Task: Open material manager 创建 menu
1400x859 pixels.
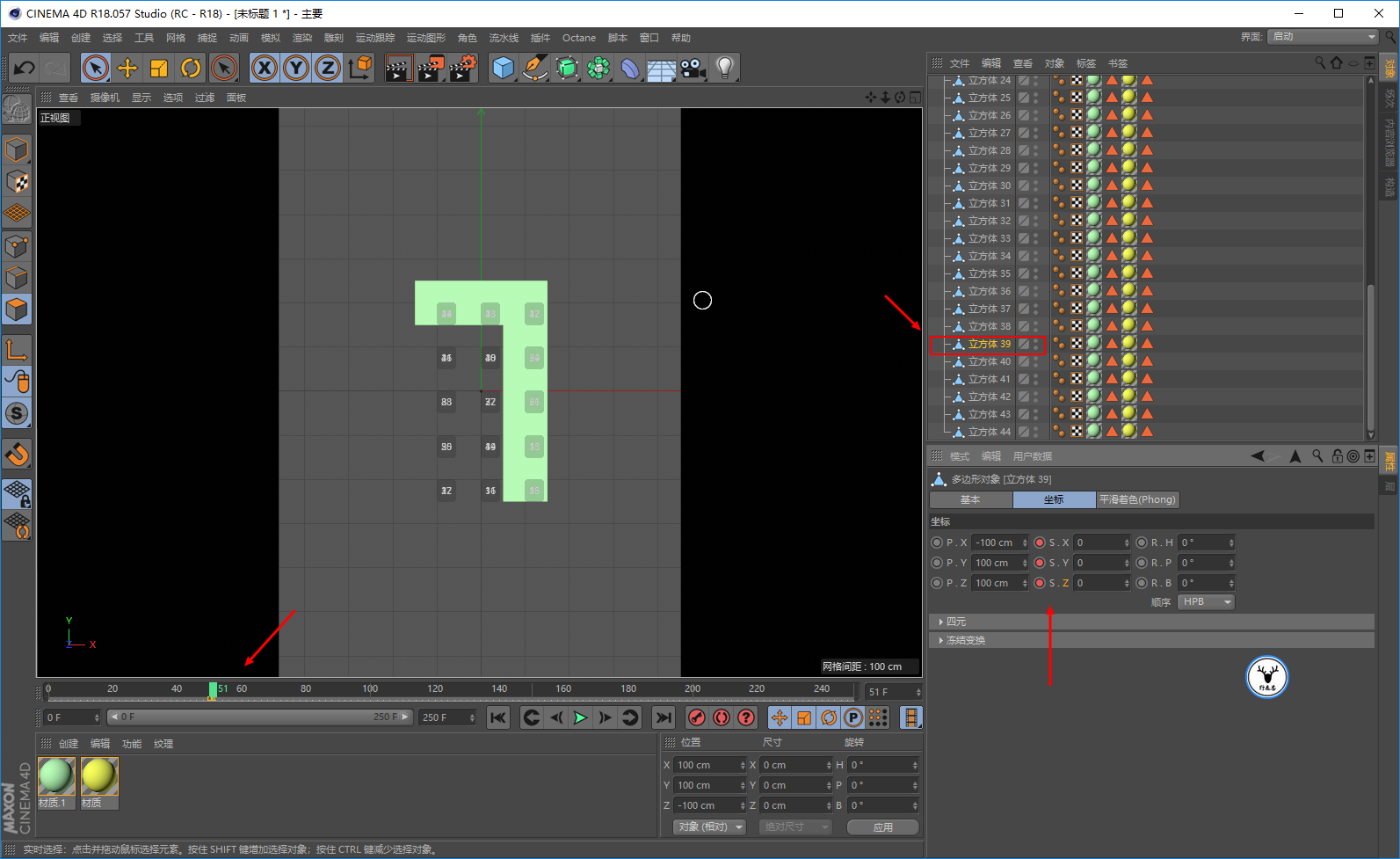Action: click(69, 744)
